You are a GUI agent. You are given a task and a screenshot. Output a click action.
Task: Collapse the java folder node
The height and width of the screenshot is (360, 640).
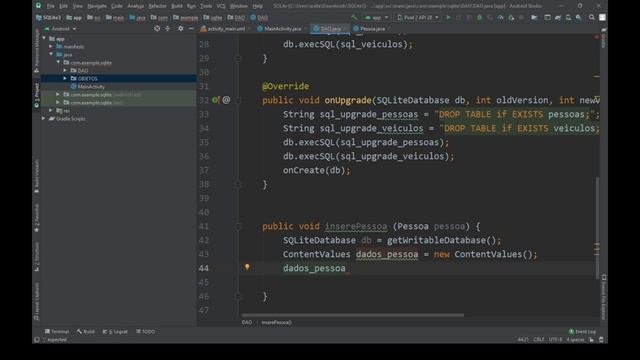51,54
